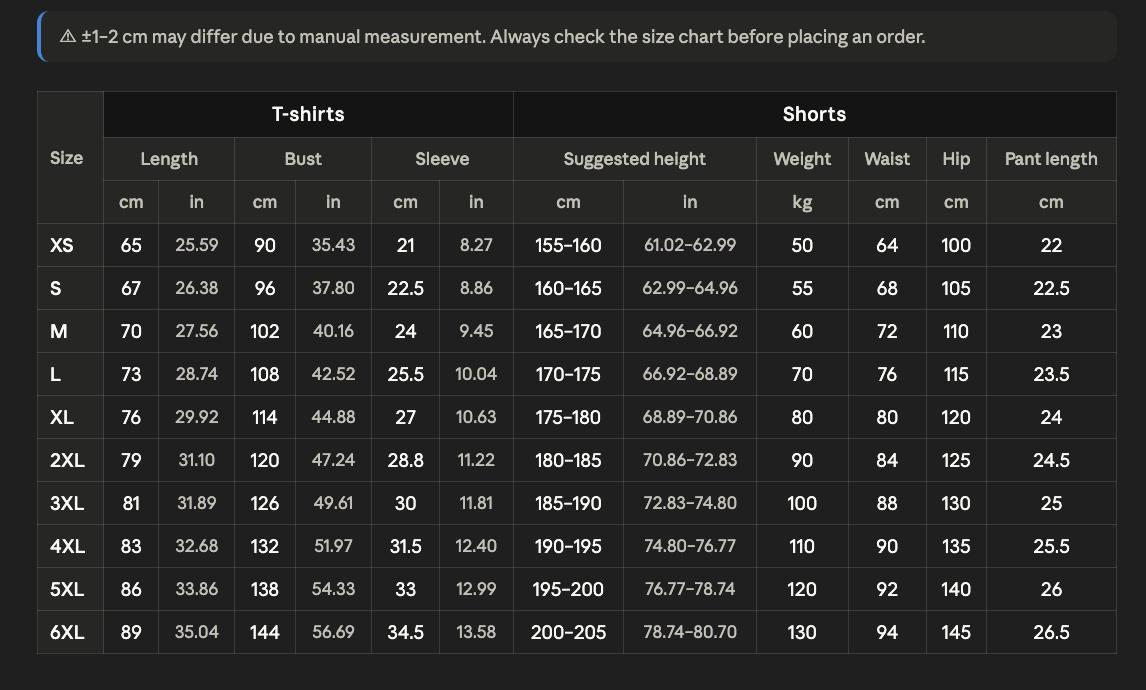Click the XL height range 175-180

[x=568, y=417]
